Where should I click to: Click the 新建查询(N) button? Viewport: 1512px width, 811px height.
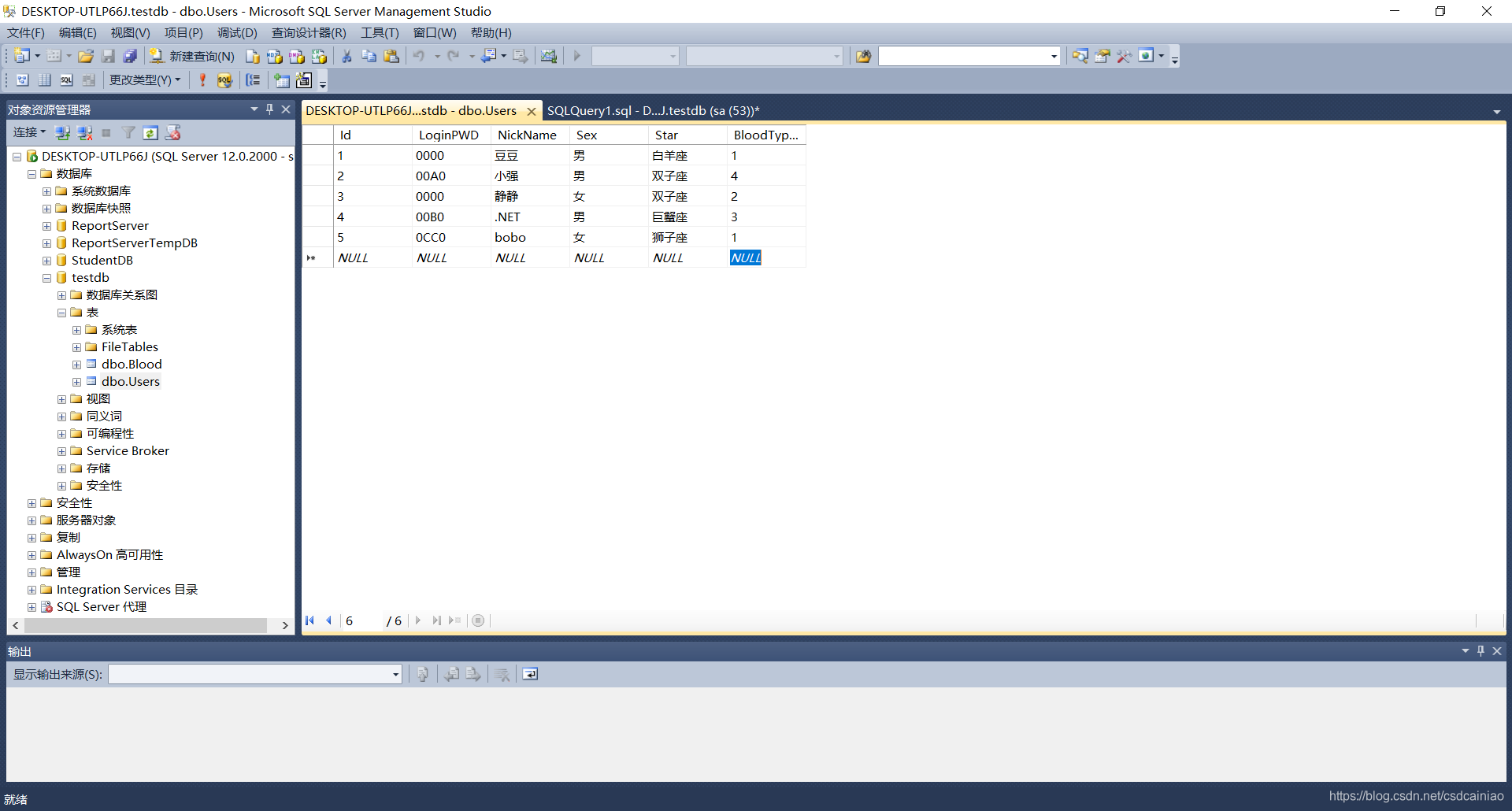192,56
